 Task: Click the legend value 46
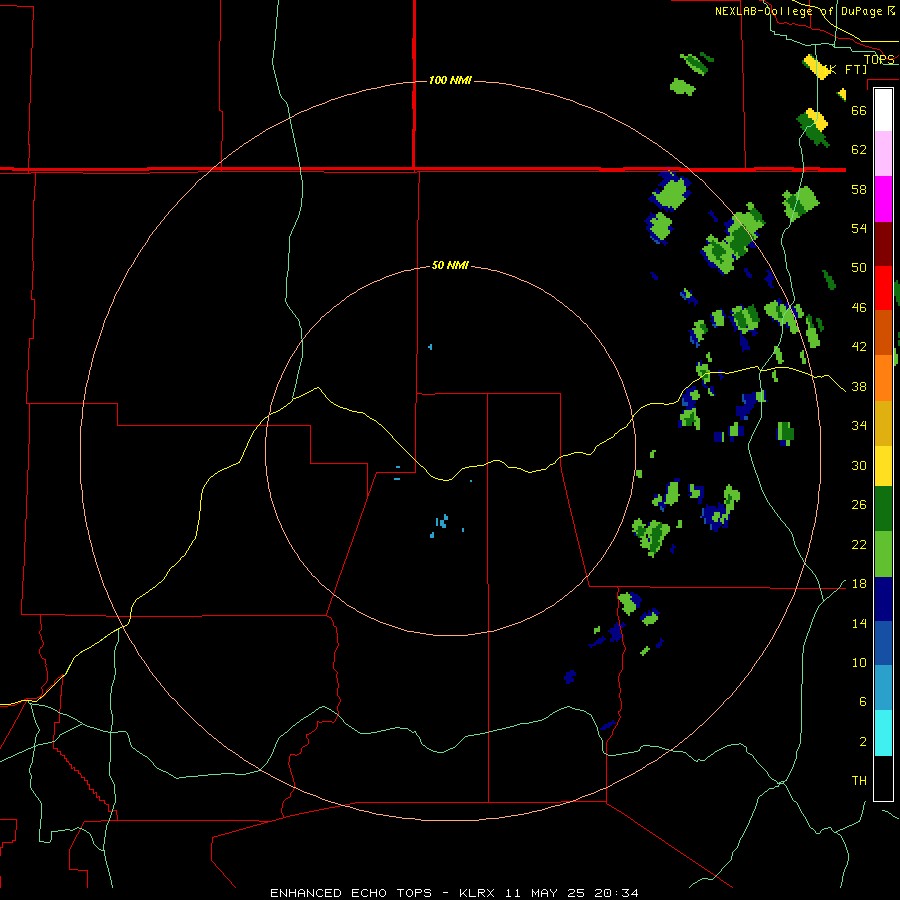tap(859, 308)
